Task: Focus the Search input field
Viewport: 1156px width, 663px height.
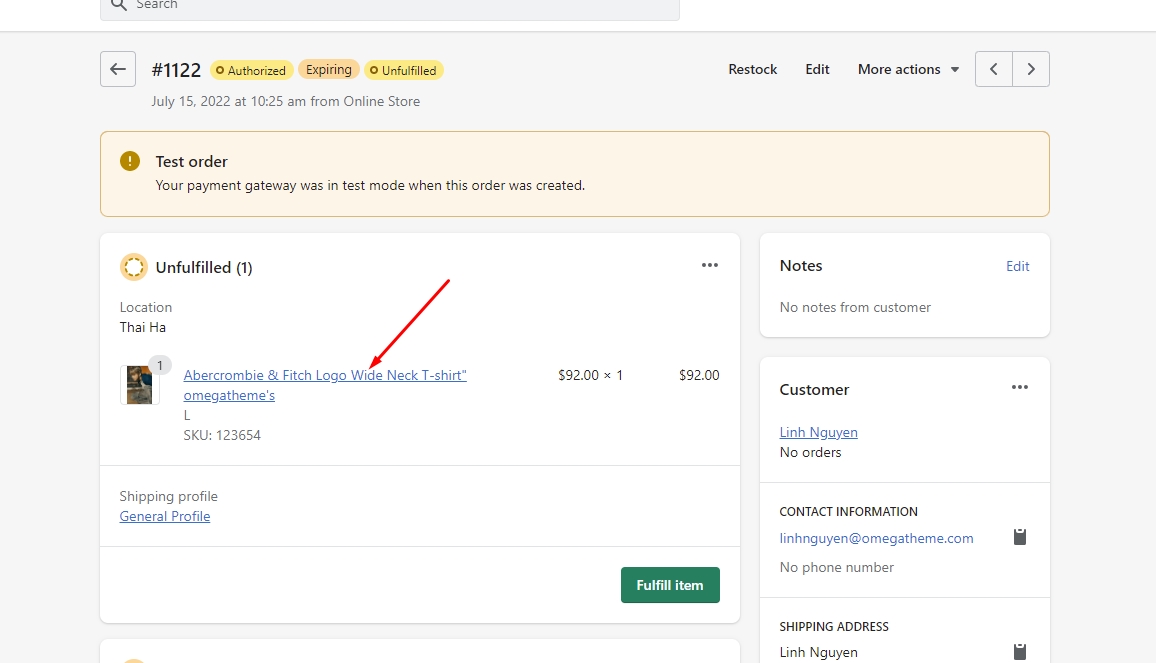Action: tap(400, 6)
